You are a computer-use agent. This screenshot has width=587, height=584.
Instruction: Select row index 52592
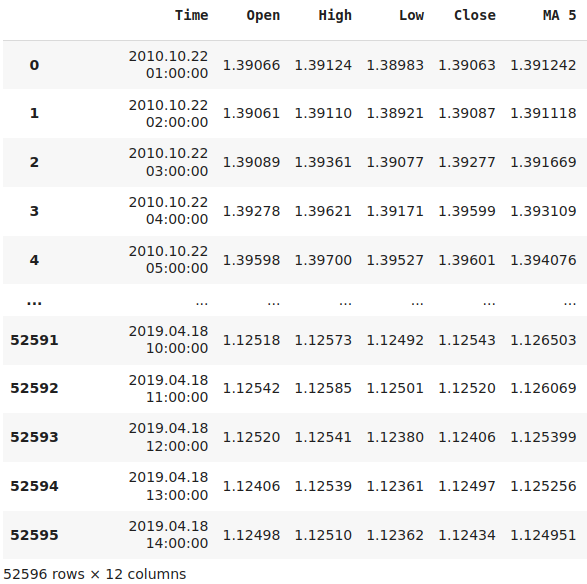point(34,388)
